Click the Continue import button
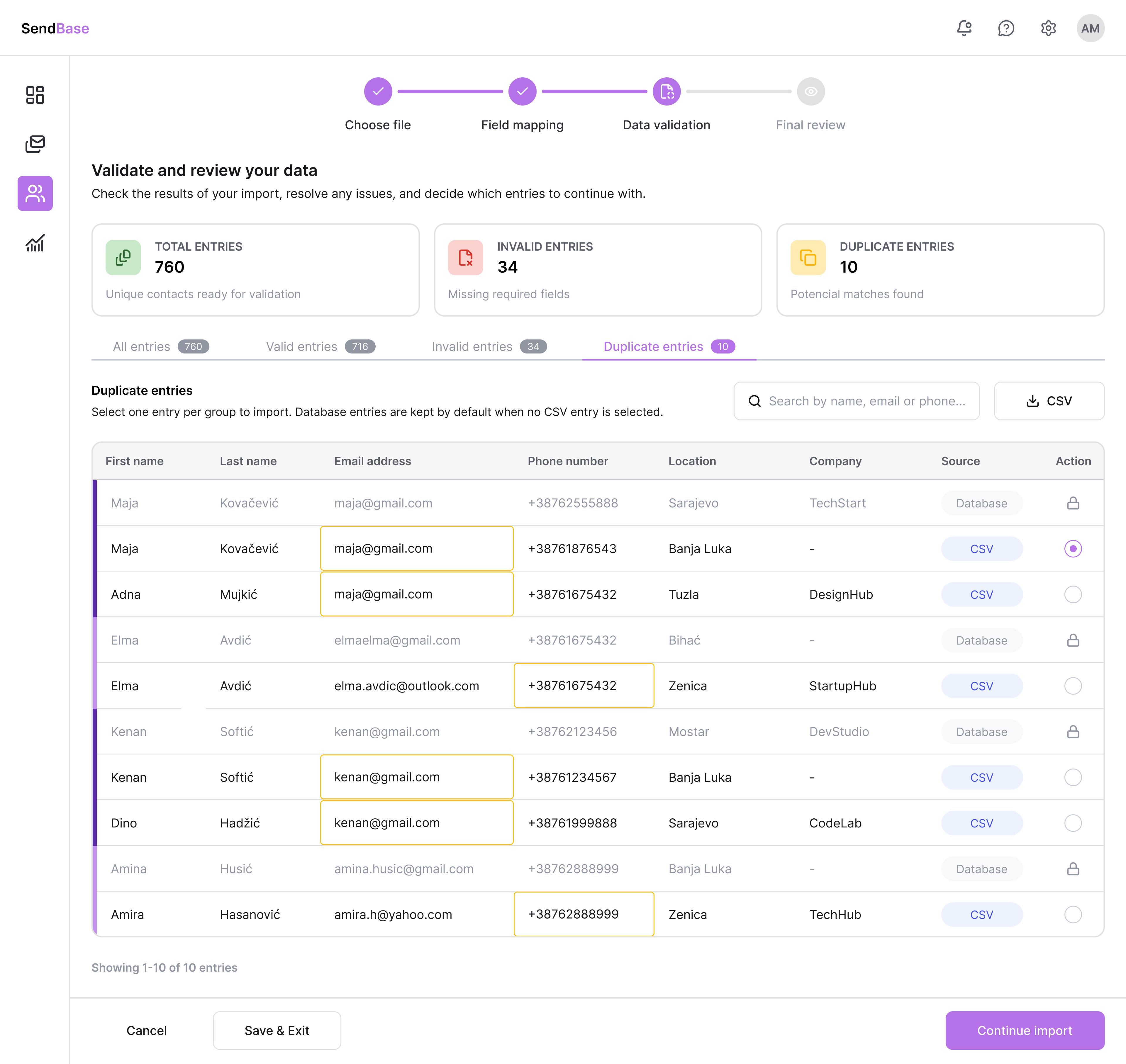This screenshot has width=1126, height=1064. coord(1024,1031)
